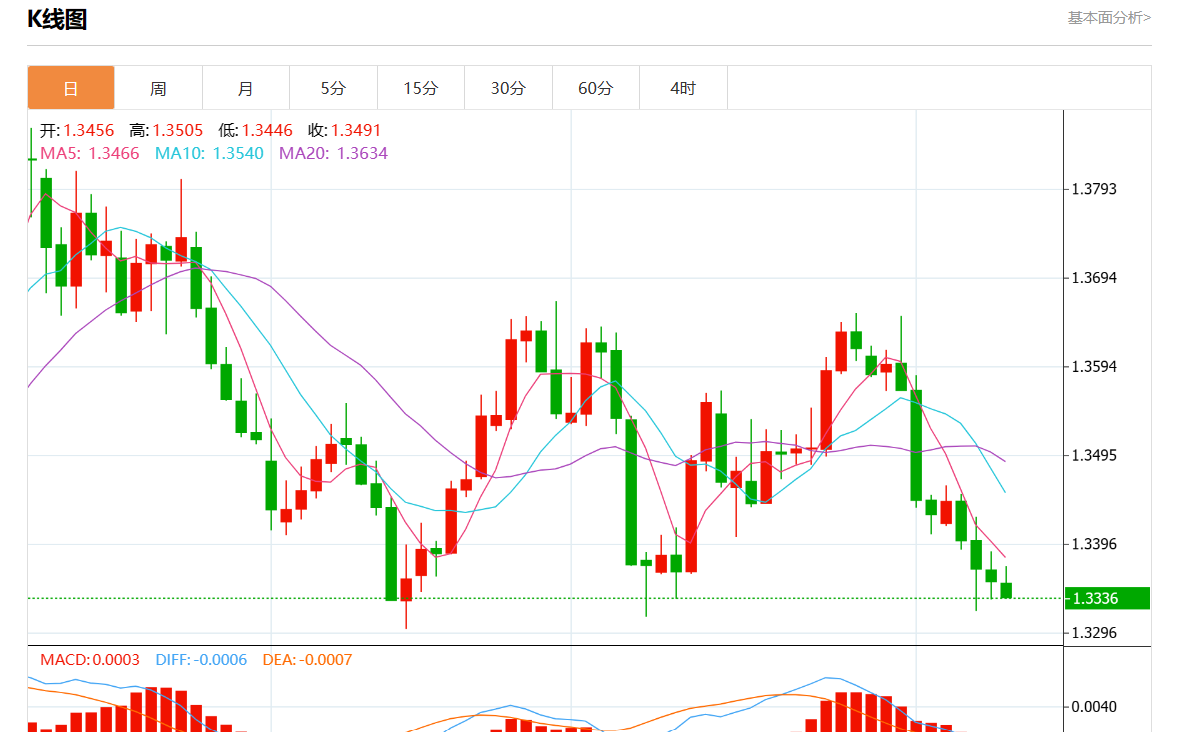Image resolution: width=1177 pixels, height=732 pixels.
Task: Click the 0.0040 MACD axis label
Action: click(1094, 706)
